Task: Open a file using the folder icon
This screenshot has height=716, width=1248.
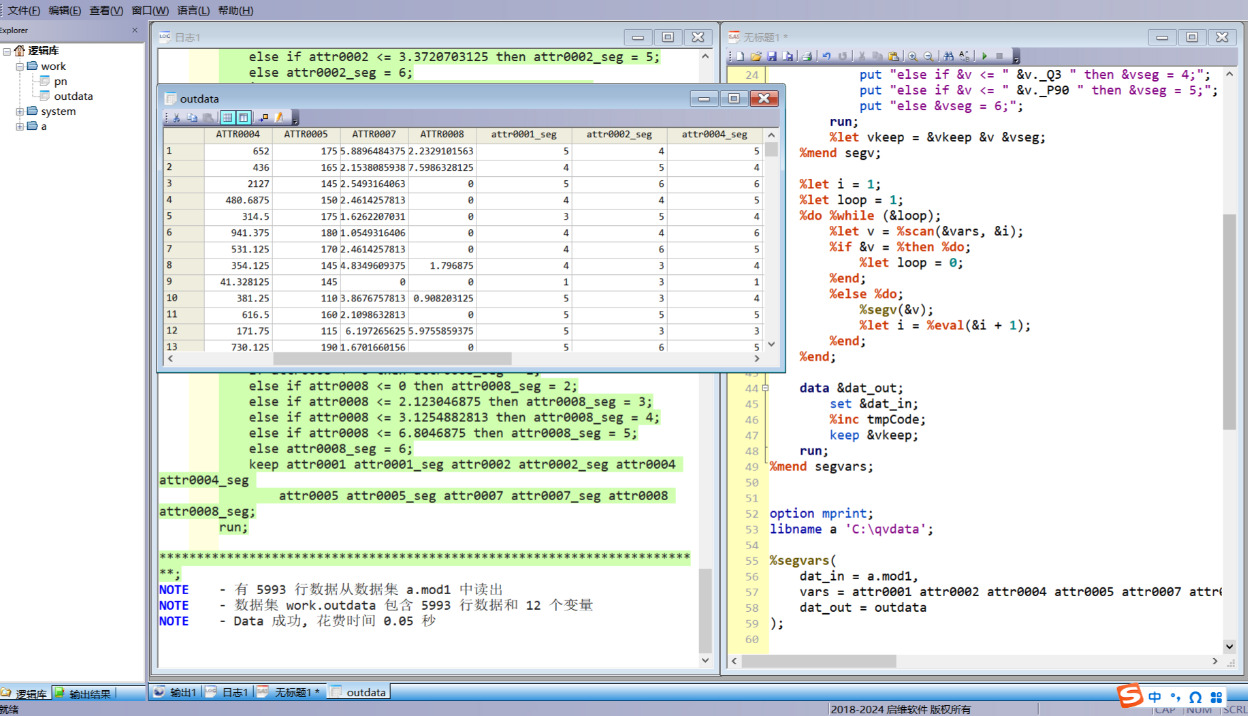Action: (756, 56)
